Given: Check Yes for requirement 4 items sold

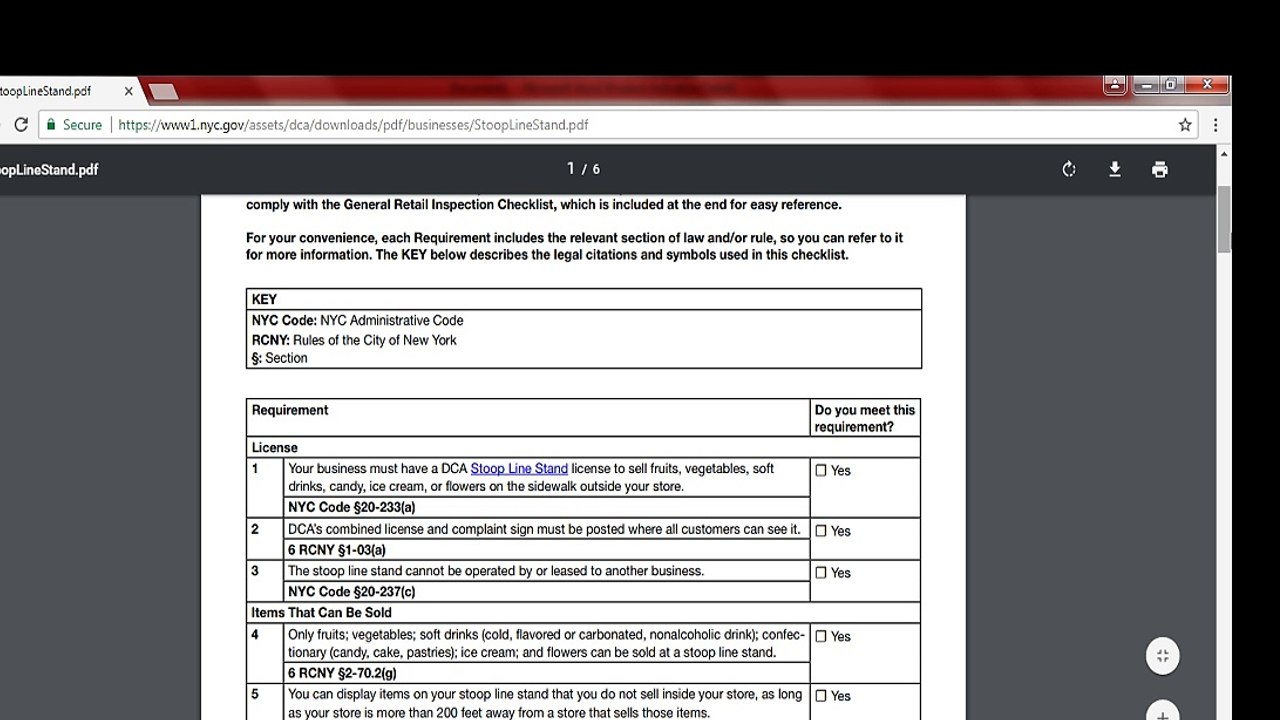Looking at the screenshot, I should (x=821, y=636).
